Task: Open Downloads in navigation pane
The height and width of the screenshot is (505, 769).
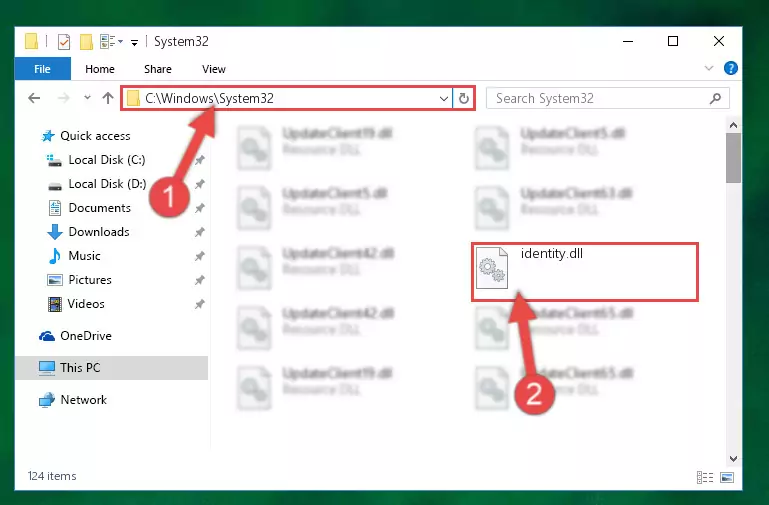Action: [99, 232]
